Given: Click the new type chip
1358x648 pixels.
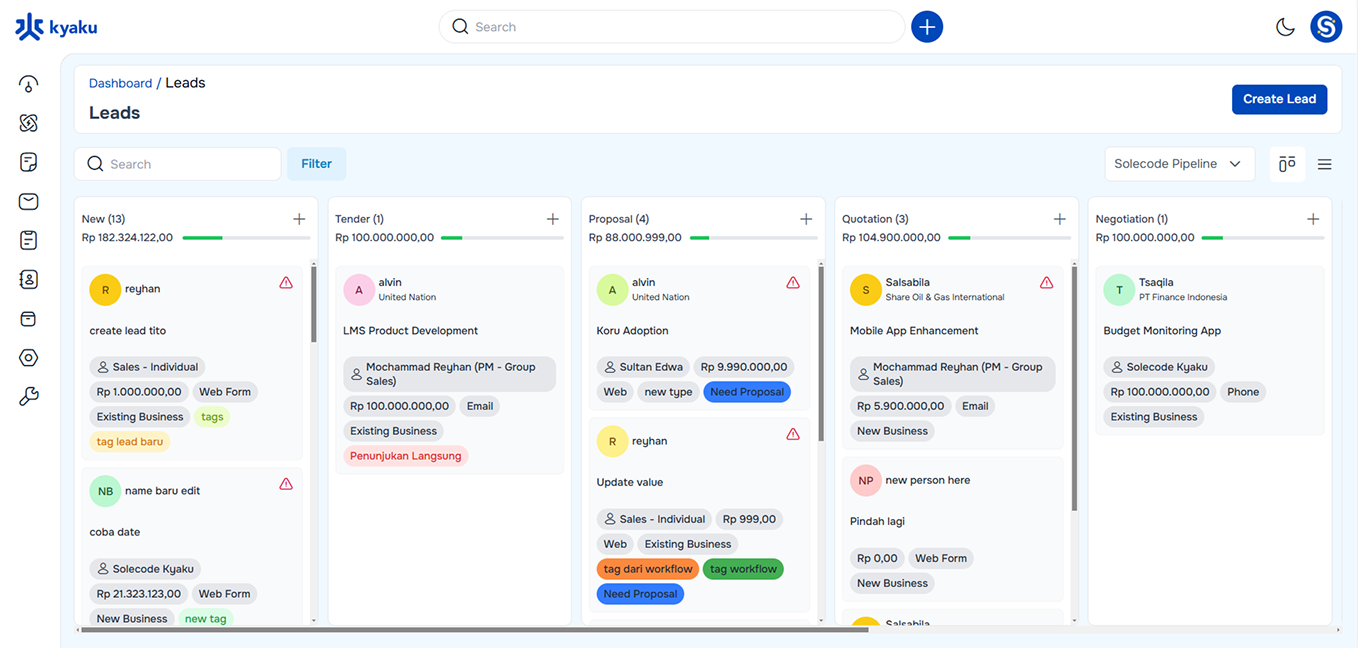Looking at the screenshot, I should (x=668, y=392).
